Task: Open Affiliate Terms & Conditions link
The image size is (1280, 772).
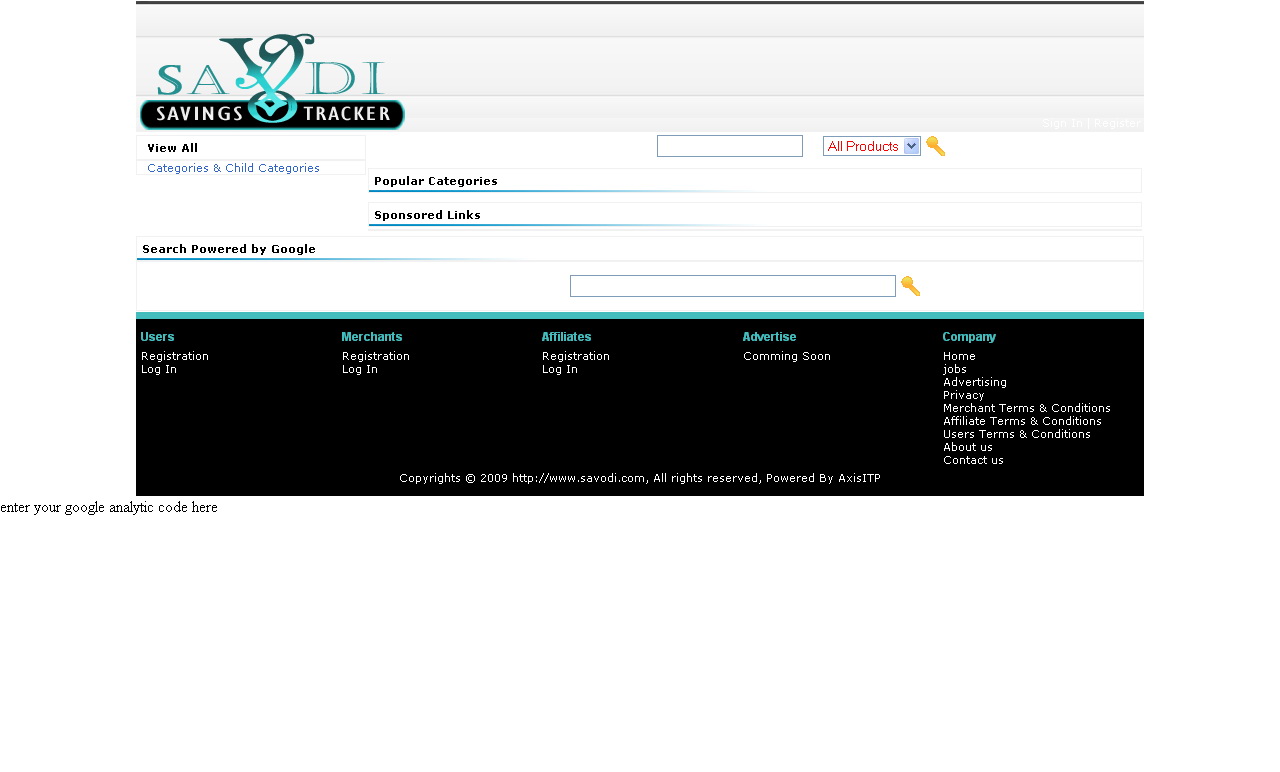Action: (1022, 421)
